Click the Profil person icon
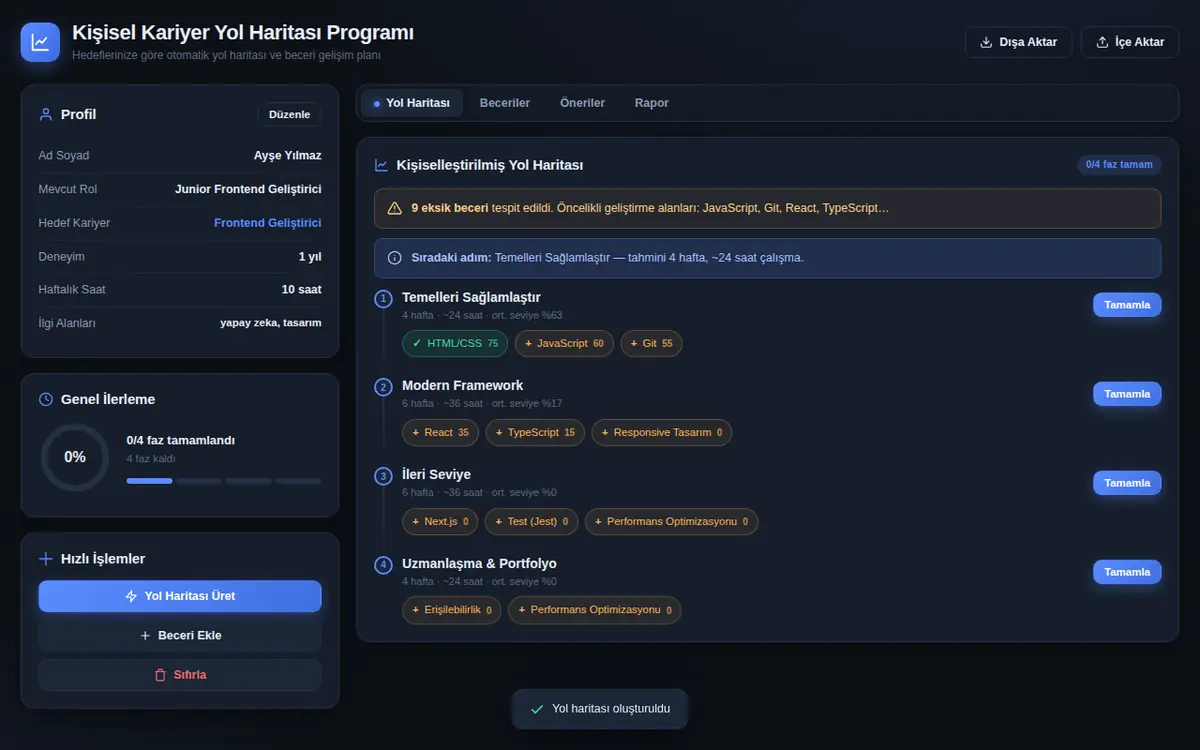The image size is (1200, 750). click(x=45, y=114)
